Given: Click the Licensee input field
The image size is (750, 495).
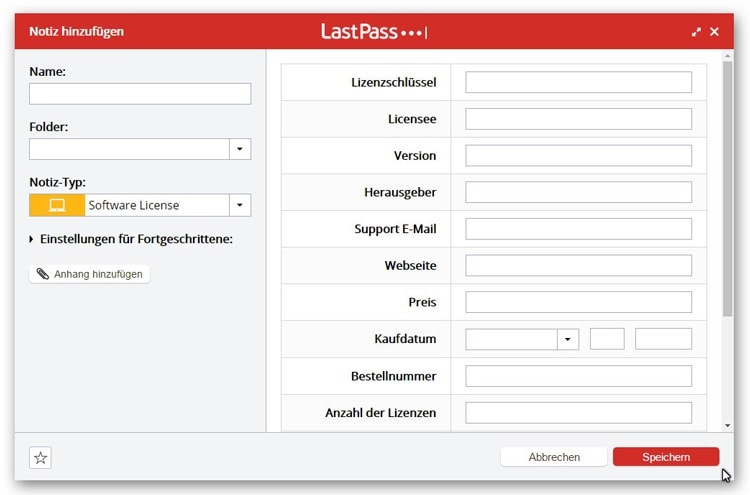Looking at the screenshot, I should pyautogui.click(x=578, y=119).
